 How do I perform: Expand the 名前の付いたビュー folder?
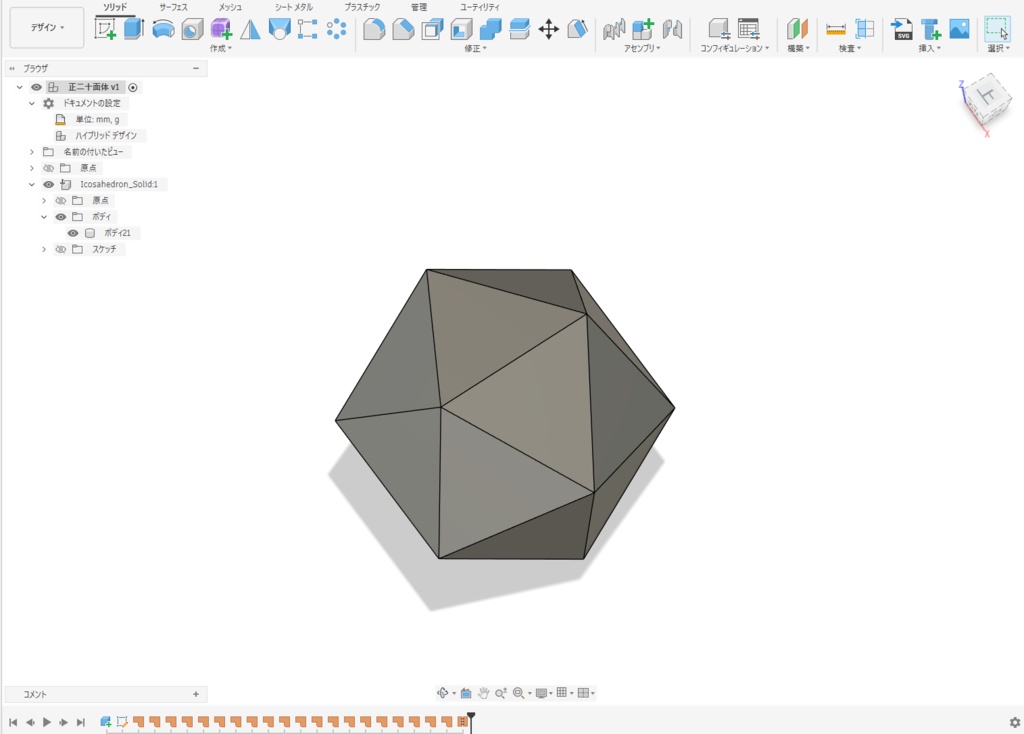30,151
